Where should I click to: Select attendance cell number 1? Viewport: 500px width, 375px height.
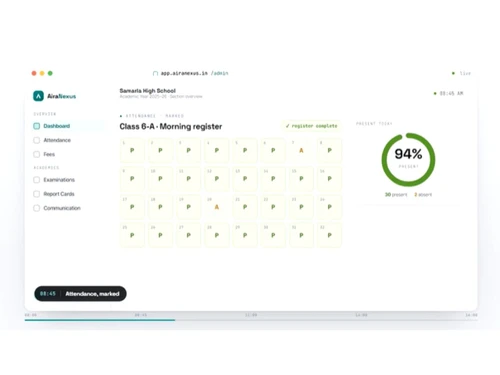coord(132,150)
